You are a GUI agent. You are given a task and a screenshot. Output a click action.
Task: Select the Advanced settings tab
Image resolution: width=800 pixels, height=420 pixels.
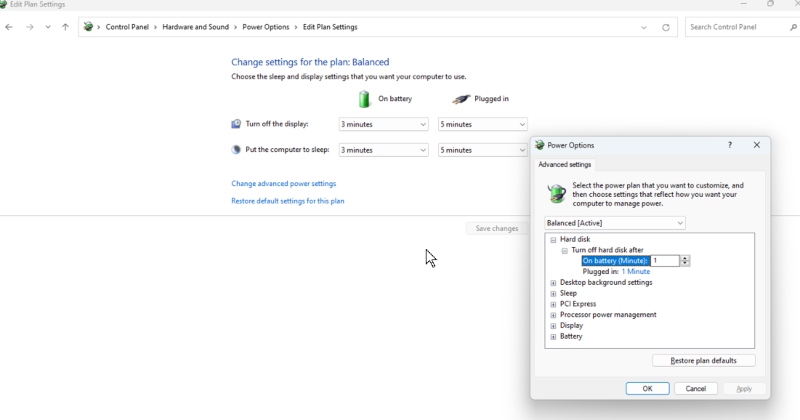pyautogui.click(x=565, y=164)
